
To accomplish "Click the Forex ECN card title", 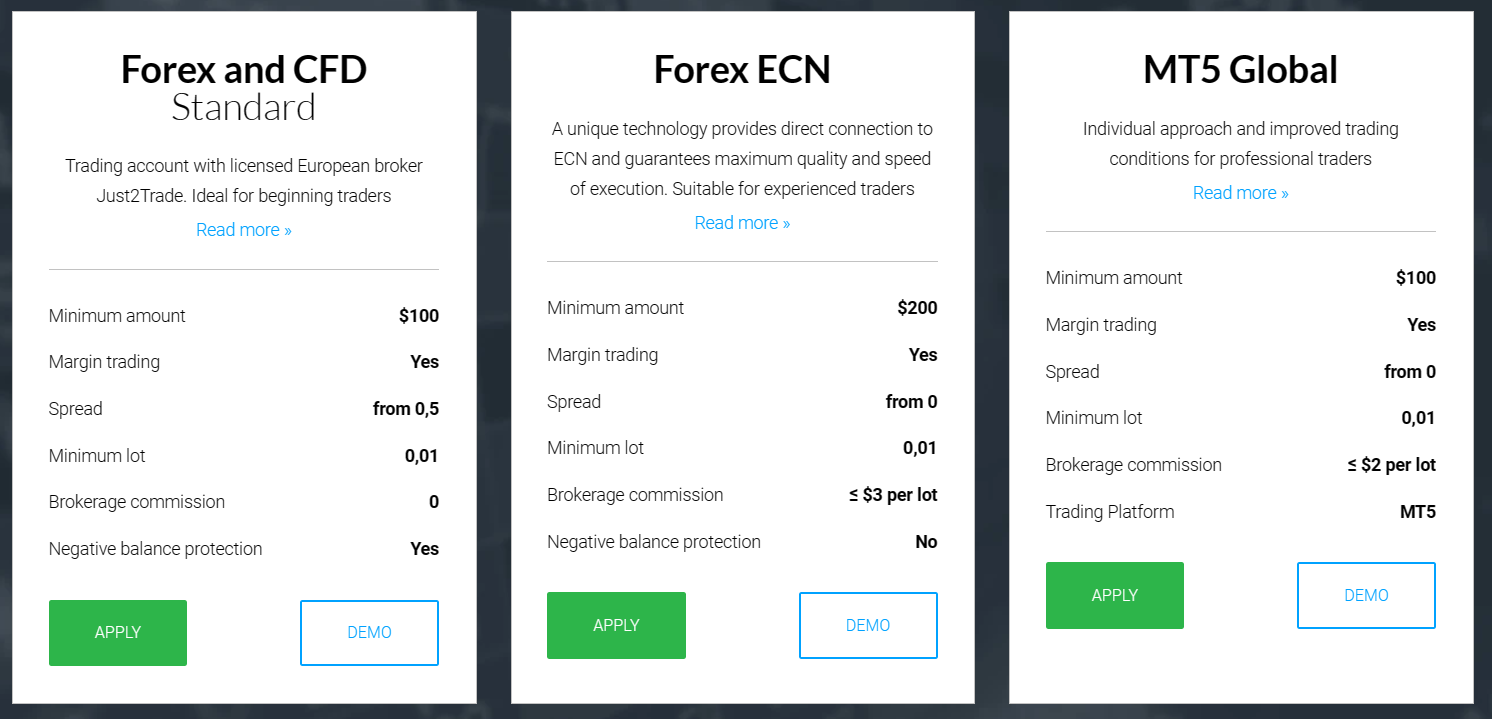I will [x=742, y=70].
